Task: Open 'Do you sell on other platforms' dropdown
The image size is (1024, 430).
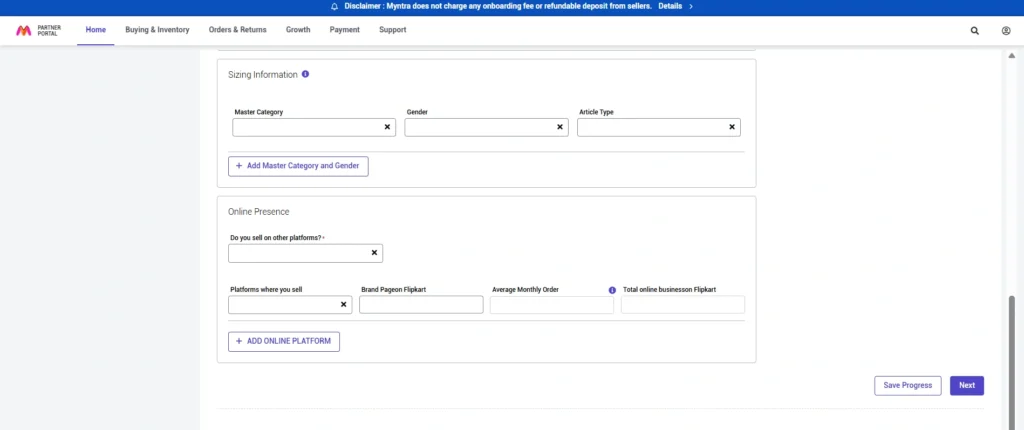Action: 298,254
